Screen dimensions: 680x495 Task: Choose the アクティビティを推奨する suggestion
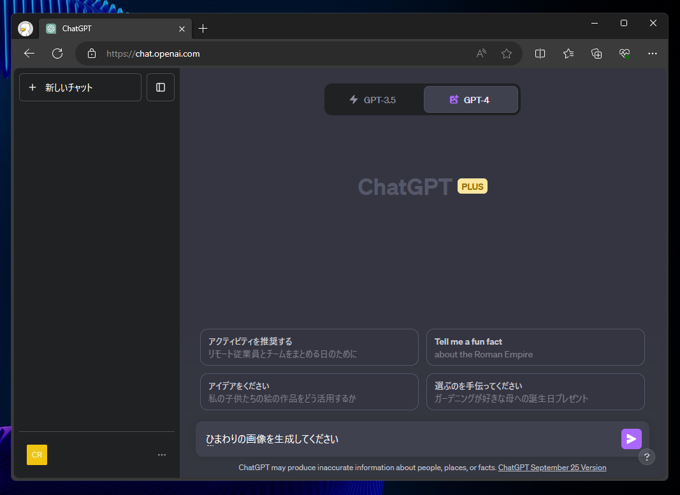click(x=309, y=347)
